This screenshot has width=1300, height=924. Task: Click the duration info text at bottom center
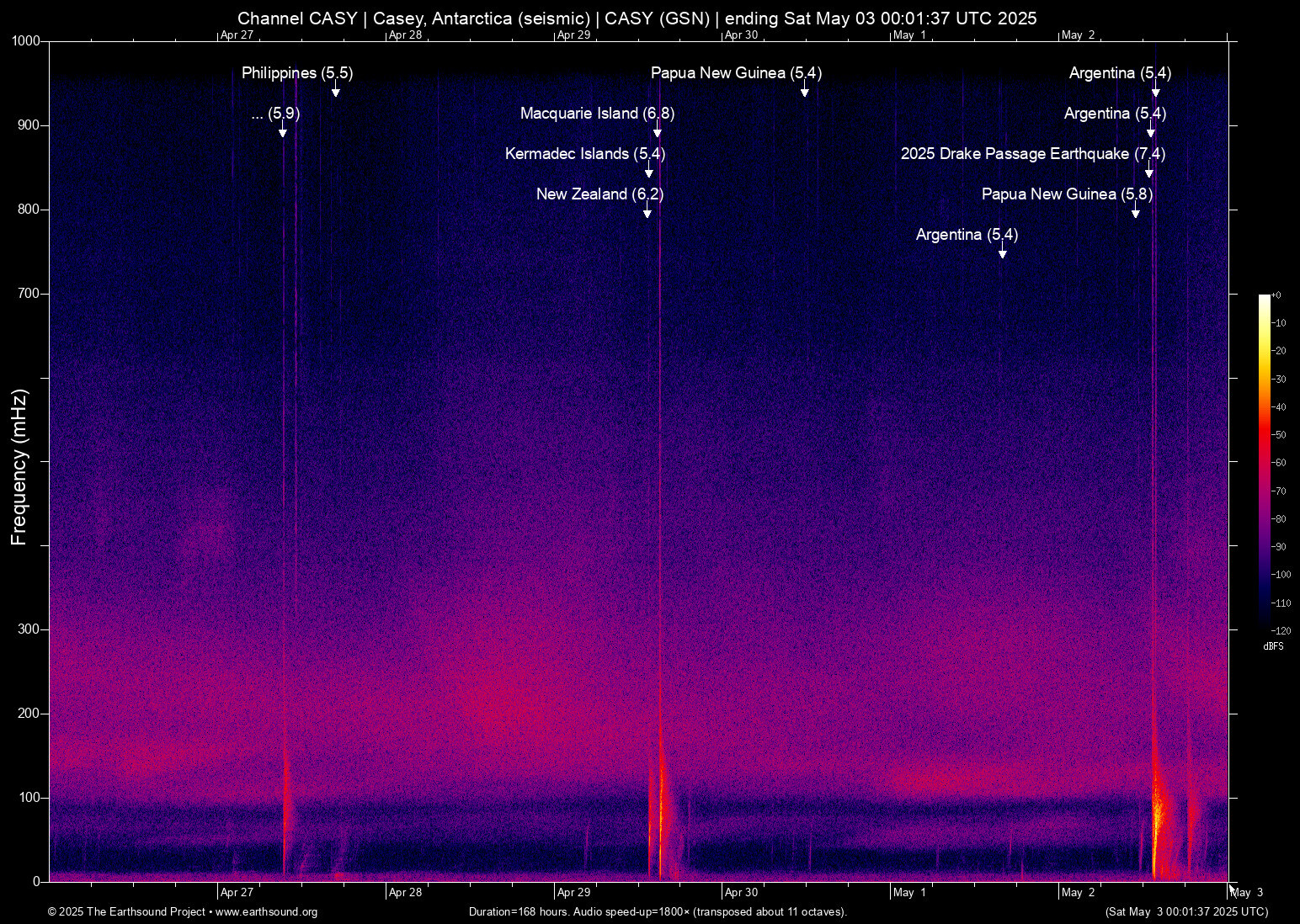[658, 911]
